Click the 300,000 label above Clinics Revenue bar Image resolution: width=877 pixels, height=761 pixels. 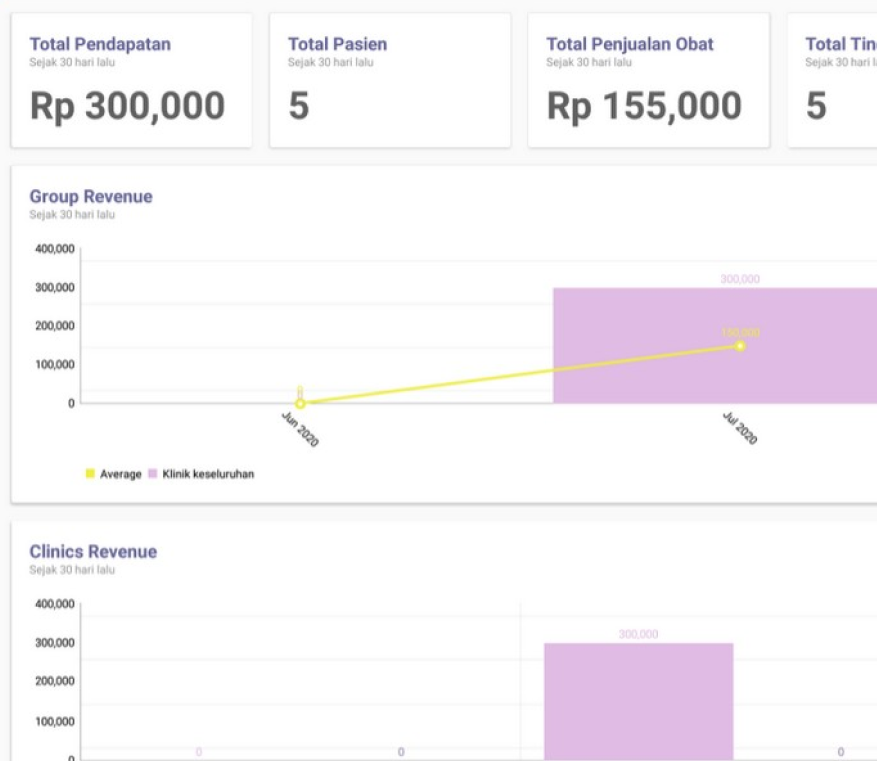tap(638, 634)
